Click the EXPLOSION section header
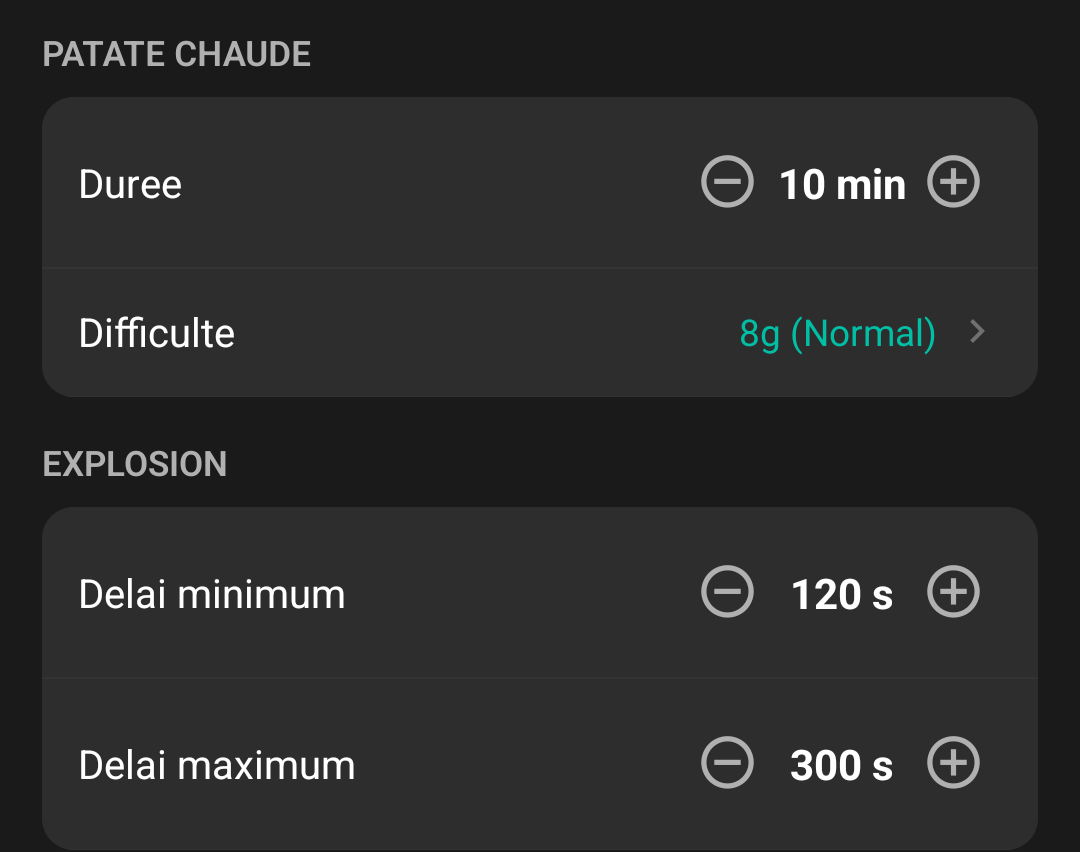1080x852 pixels. point(134,464)
